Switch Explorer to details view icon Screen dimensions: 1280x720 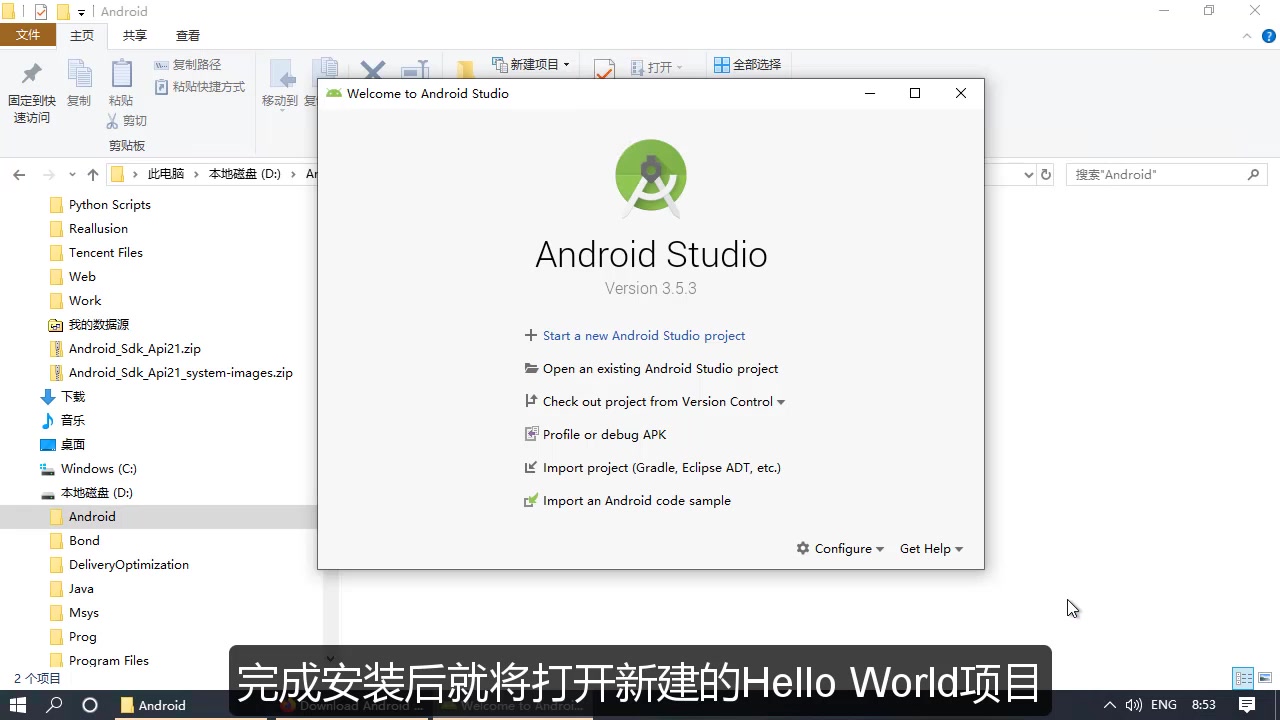coord(1244,678)
